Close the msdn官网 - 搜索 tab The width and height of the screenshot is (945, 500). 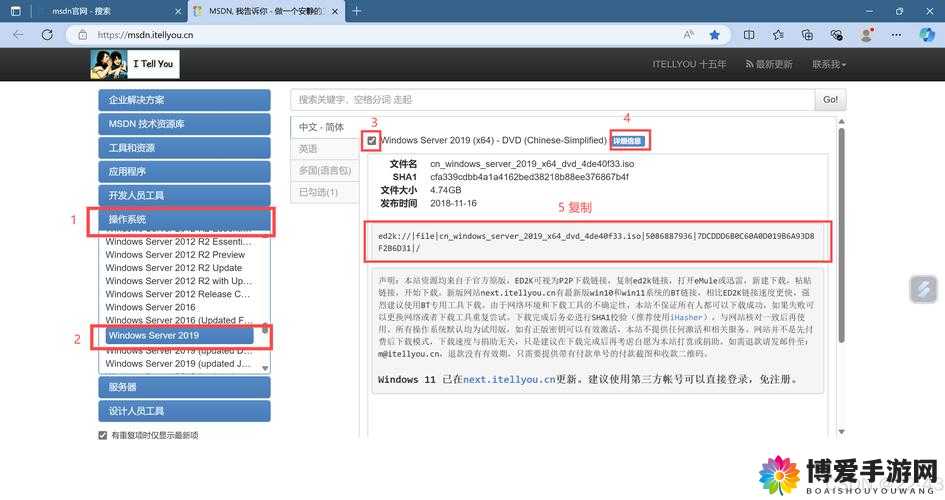178,11
